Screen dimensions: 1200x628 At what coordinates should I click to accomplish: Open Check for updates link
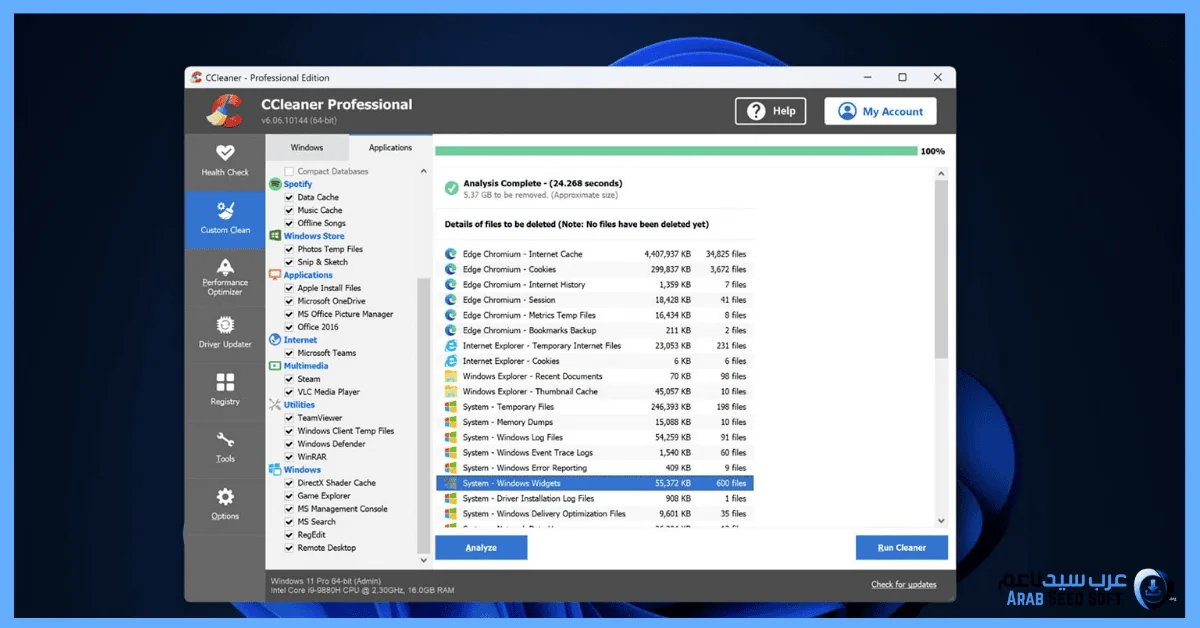903,583
